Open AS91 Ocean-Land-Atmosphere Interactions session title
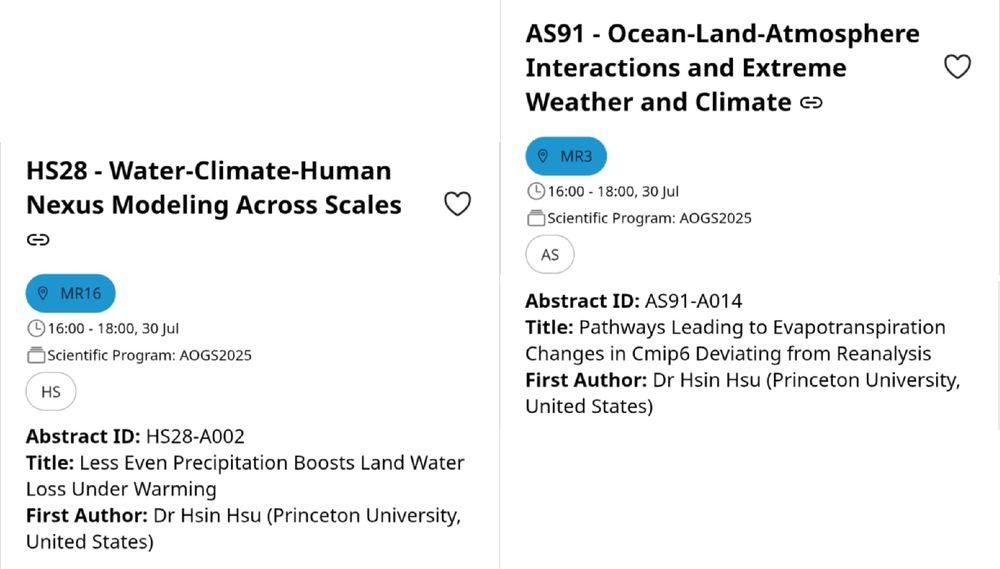This screenshot has height=569, width=1000. click(x=722, y=68)
